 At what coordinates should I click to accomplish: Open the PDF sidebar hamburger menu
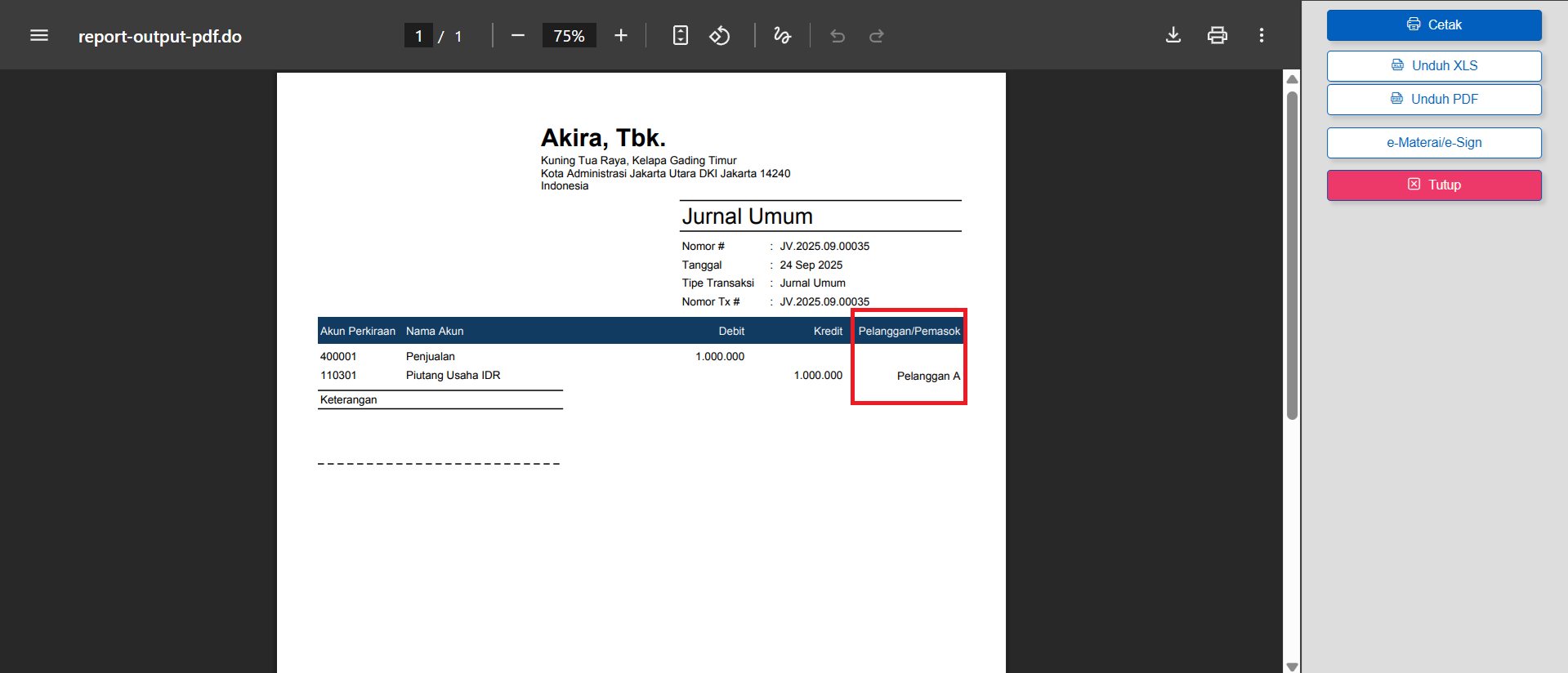[39, 36]
